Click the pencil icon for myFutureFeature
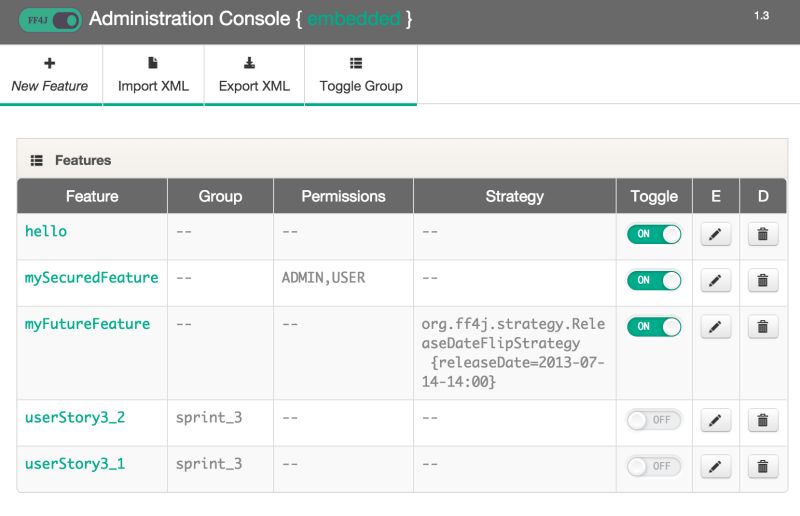 715,327
